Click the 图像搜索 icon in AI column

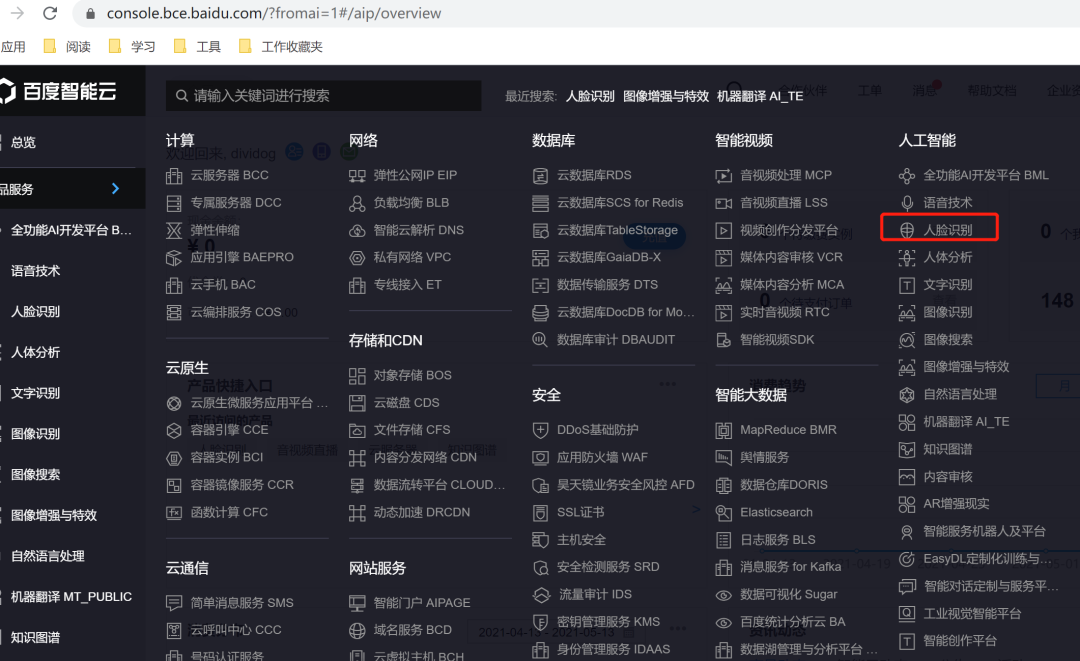(907, 340)
